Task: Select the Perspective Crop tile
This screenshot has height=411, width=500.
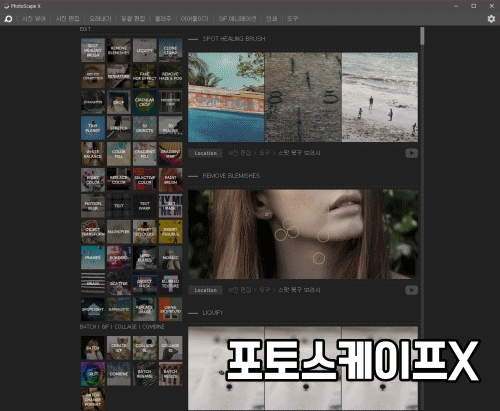Action: point(170,102)
